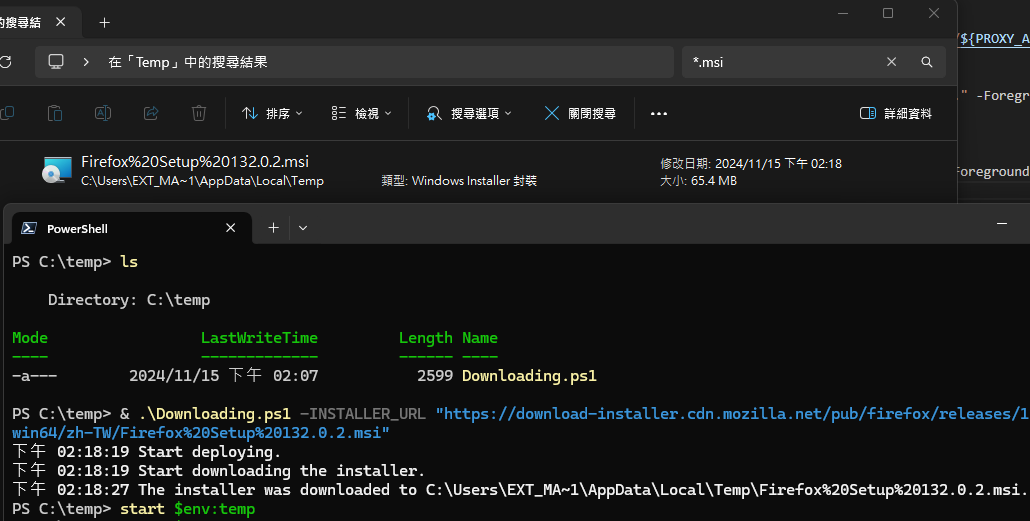Screen dimensions: 1030x521
Task: Click the paste icon in Explorer toolbar
Action: 56,113
